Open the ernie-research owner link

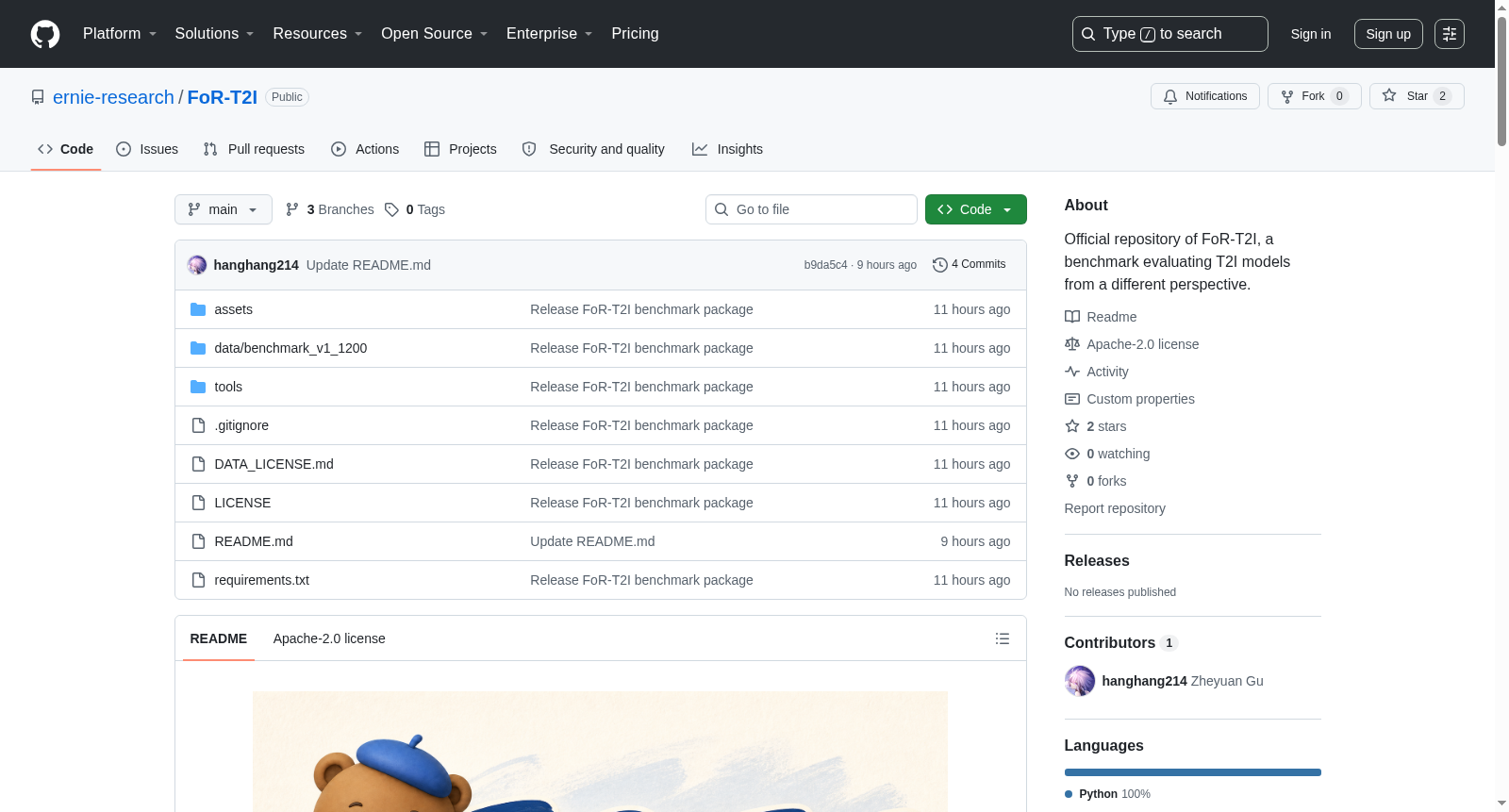(x=113, y=97)
